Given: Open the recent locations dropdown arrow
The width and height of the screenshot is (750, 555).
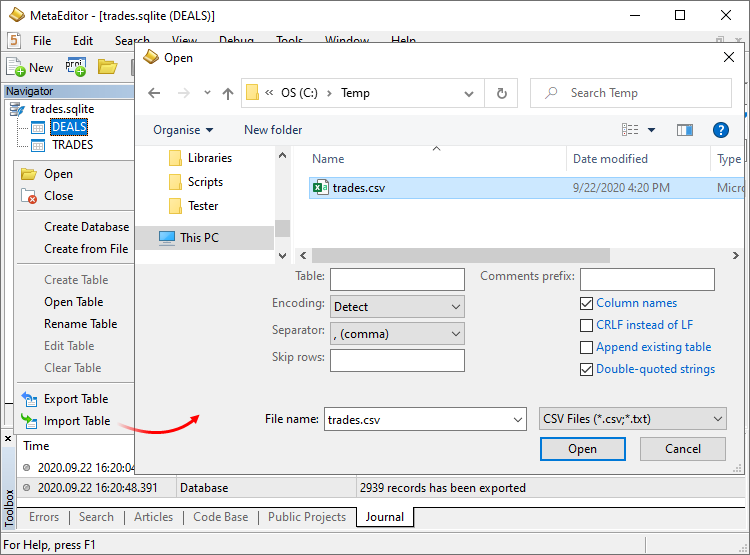Looking at the screenshot, I should tap(207, 92).
